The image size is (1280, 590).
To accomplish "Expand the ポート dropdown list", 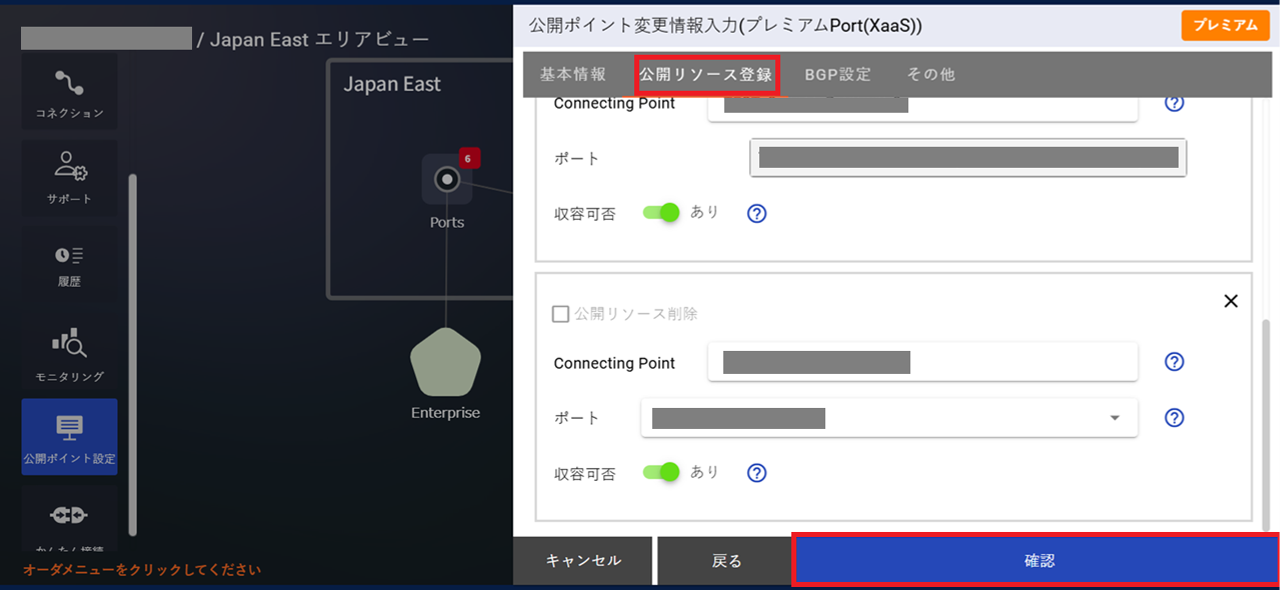I will pos(1114,418).
